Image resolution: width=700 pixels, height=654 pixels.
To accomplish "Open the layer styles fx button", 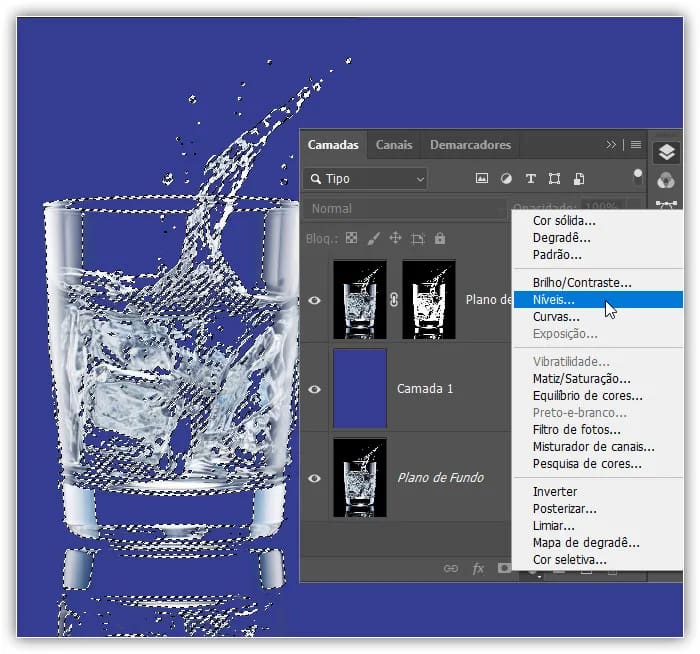I will point(478,568).
